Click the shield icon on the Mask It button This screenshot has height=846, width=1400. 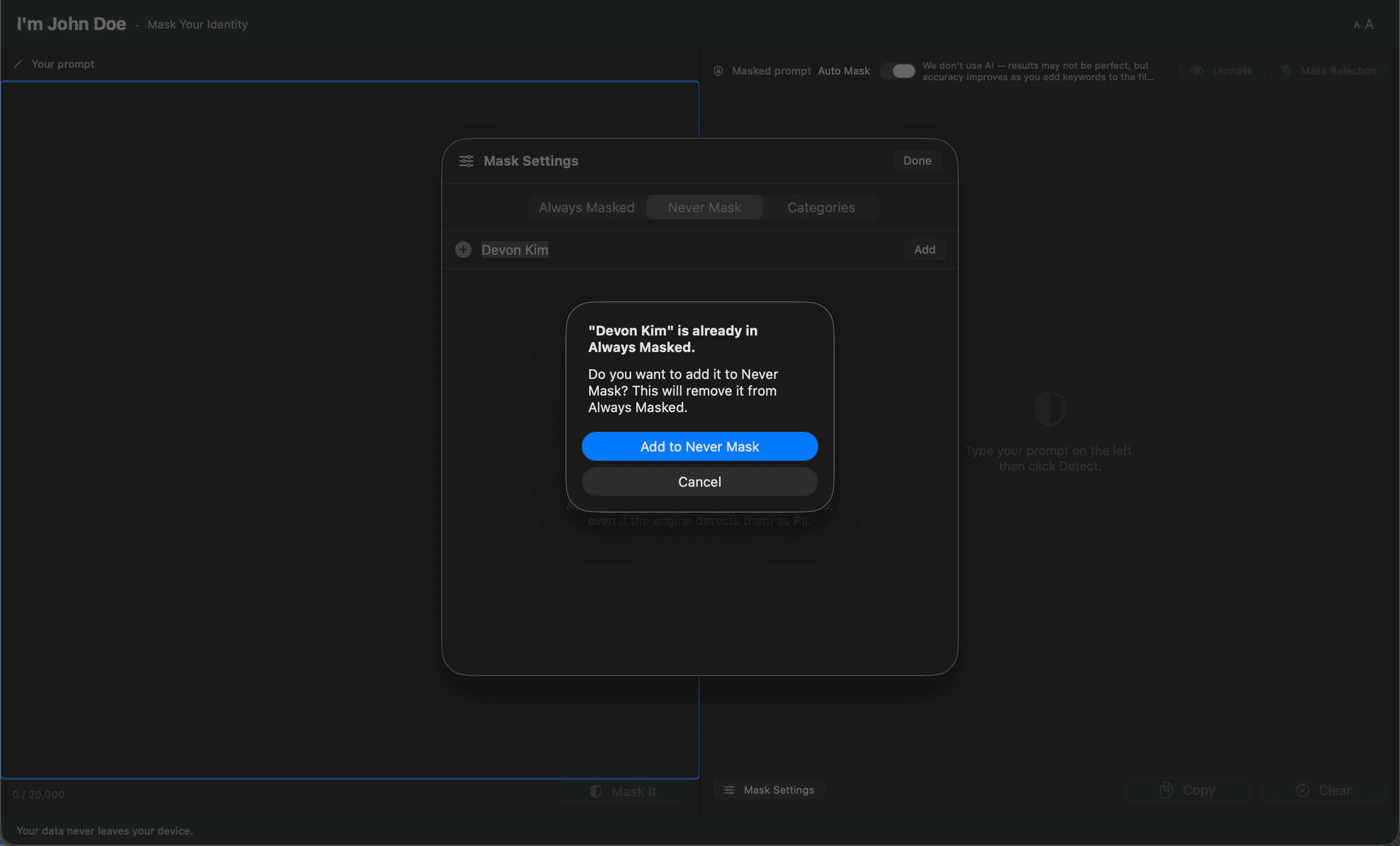596,791
